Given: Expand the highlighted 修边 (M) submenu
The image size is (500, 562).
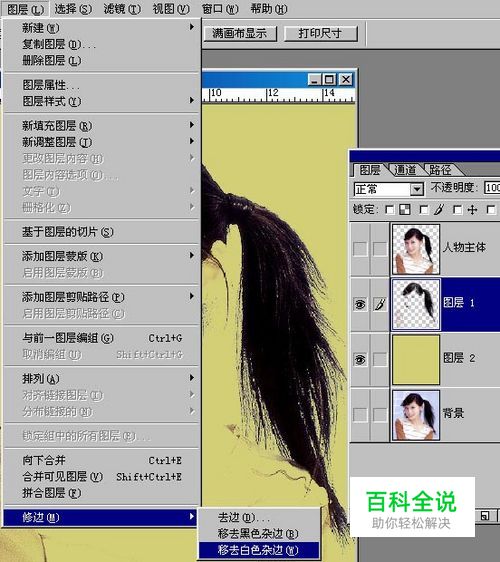Looking at the screenshot, I should coord(100,518).
